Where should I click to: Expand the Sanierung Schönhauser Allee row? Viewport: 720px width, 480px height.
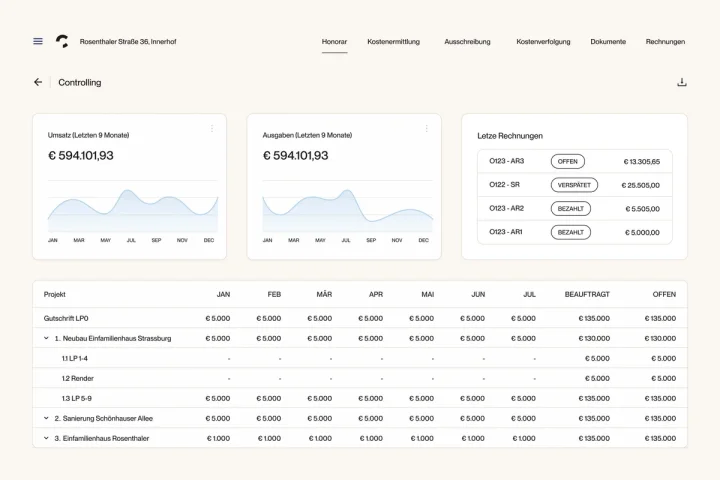coord(46,418)
